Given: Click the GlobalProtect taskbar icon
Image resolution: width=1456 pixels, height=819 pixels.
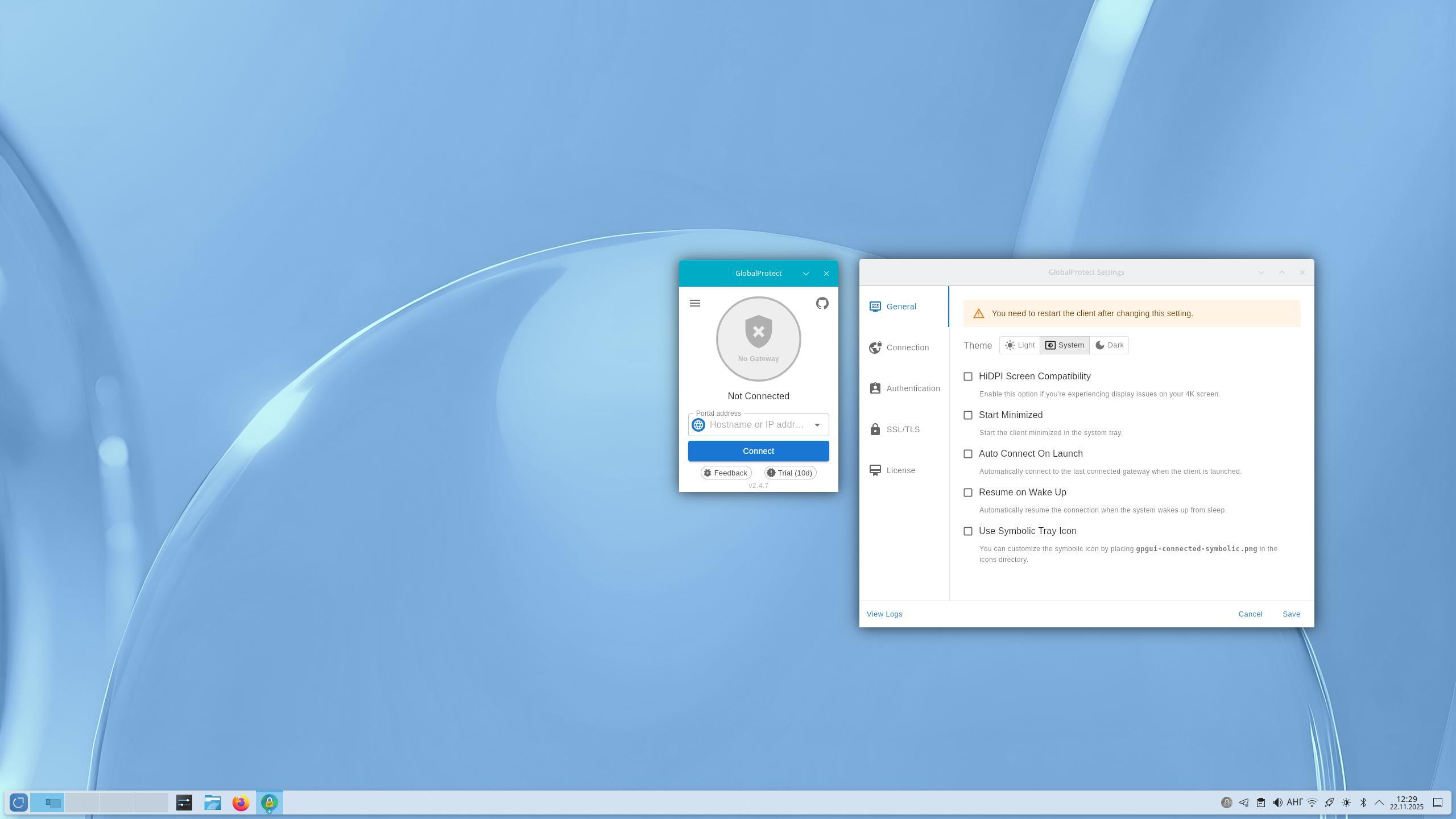Looking at the screenshot, I should [269, 803].
